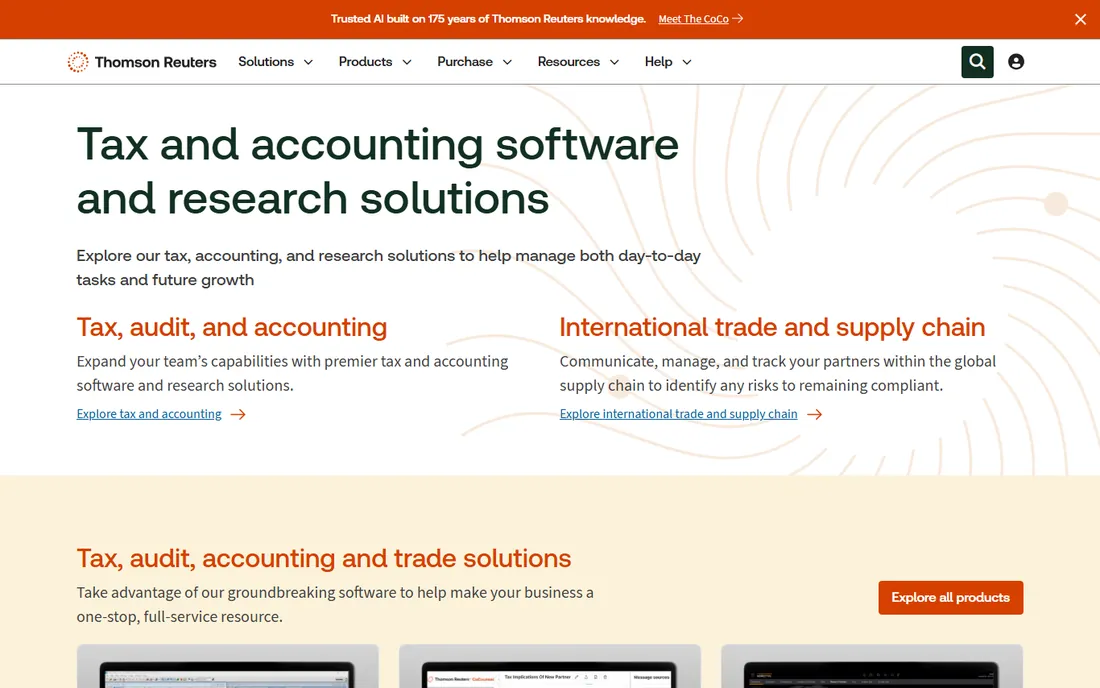Expand the Help menu chevron
1100x688 pixels.
[x=687, y=62]
